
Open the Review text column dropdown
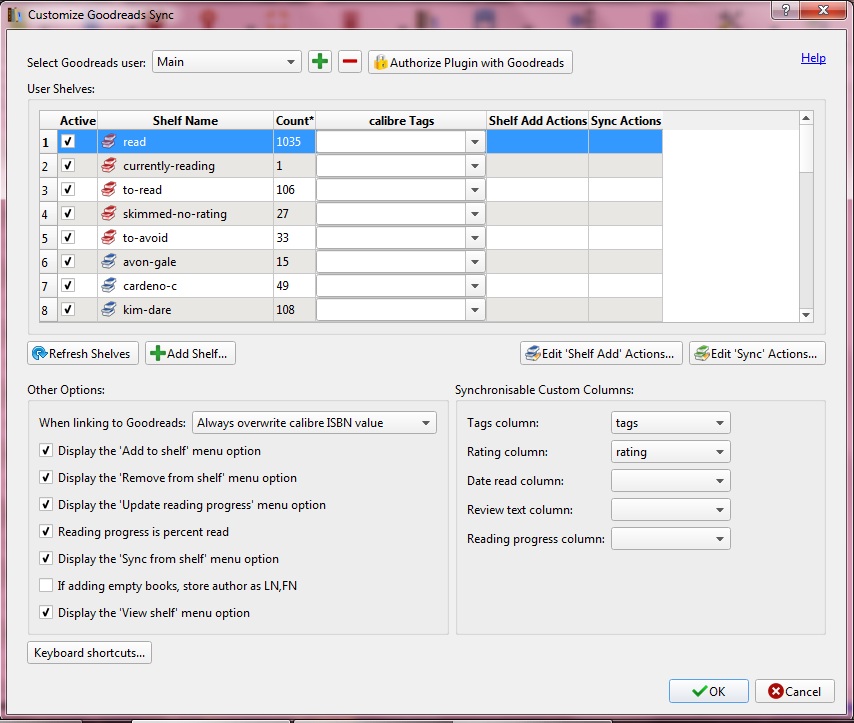click(x=670, y=509)
